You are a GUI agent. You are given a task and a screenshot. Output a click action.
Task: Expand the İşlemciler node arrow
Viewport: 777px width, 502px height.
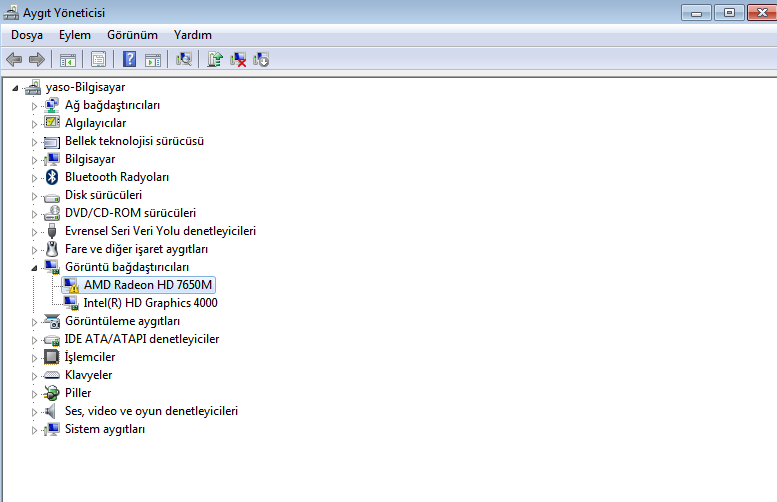[x=34, y=358]
